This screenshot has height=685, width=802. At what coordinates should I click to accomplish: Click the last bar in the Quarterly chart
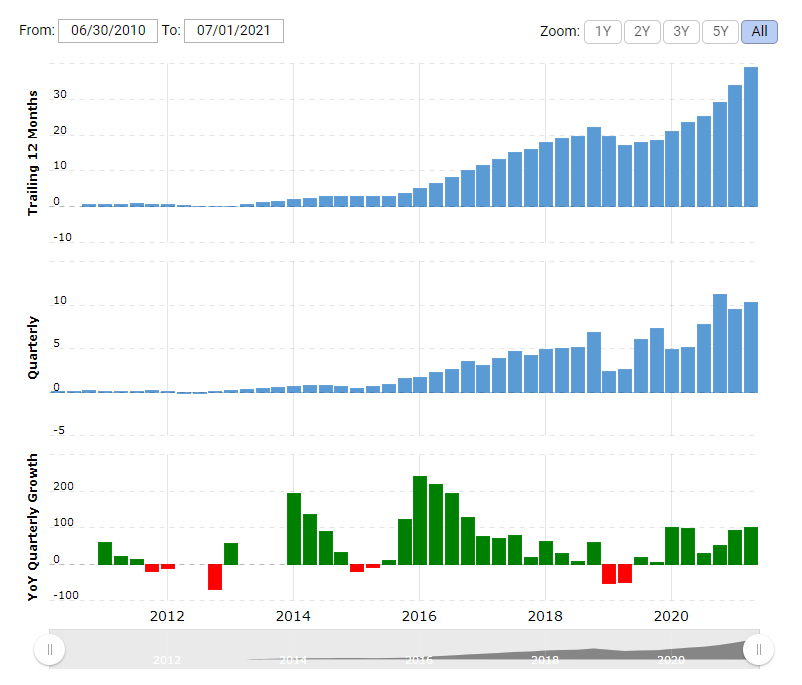(750, 347)
